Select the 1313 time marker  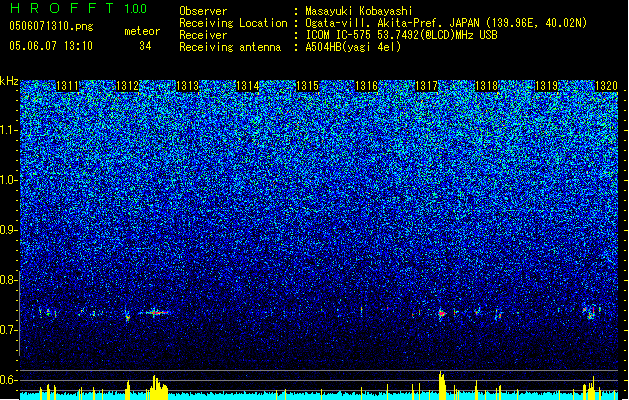187,86
